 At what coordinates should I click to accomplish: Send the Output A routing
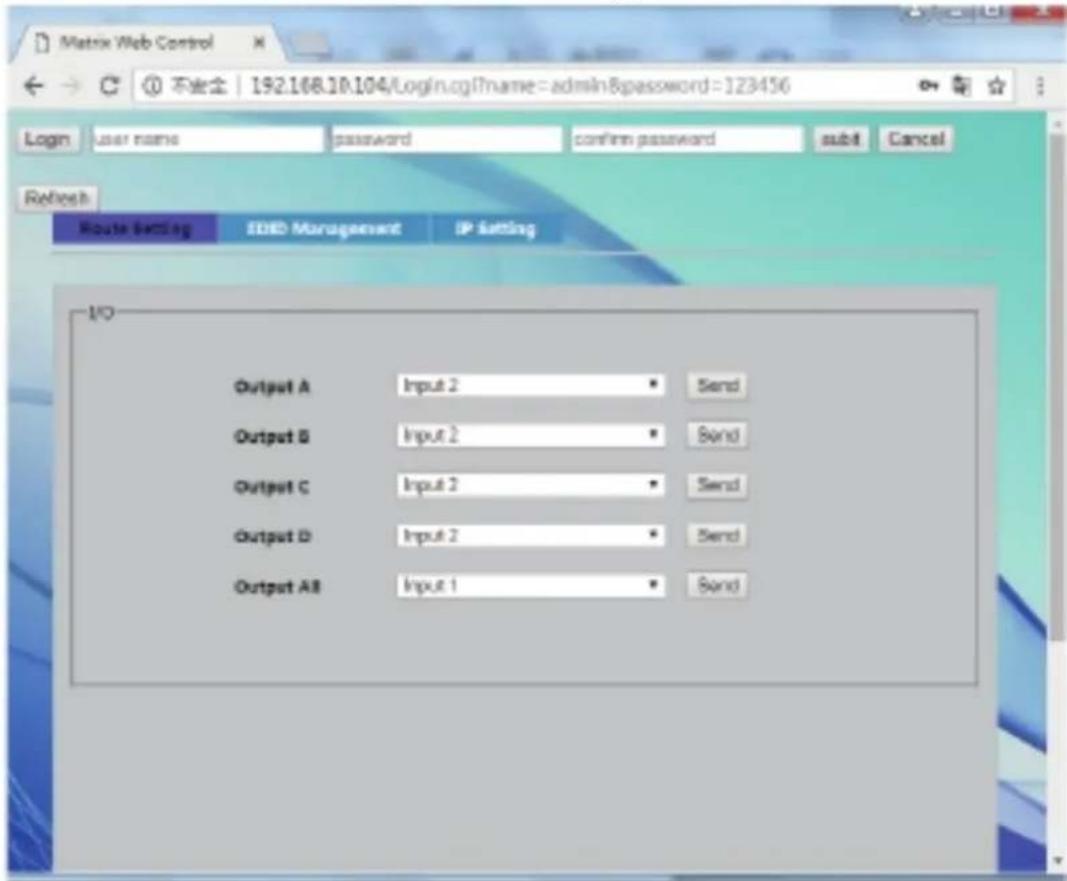click(718, 386)
